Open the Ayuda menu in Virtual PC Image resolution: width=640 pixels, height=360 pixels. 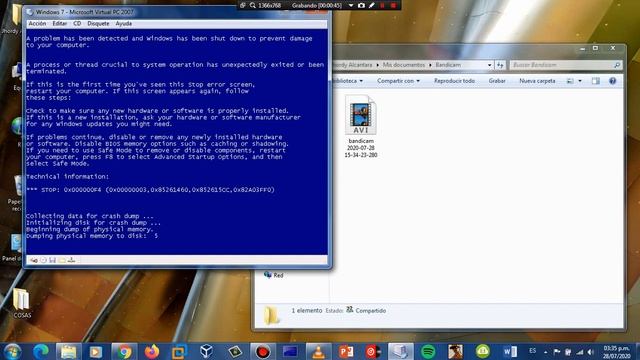pos(123,24)
